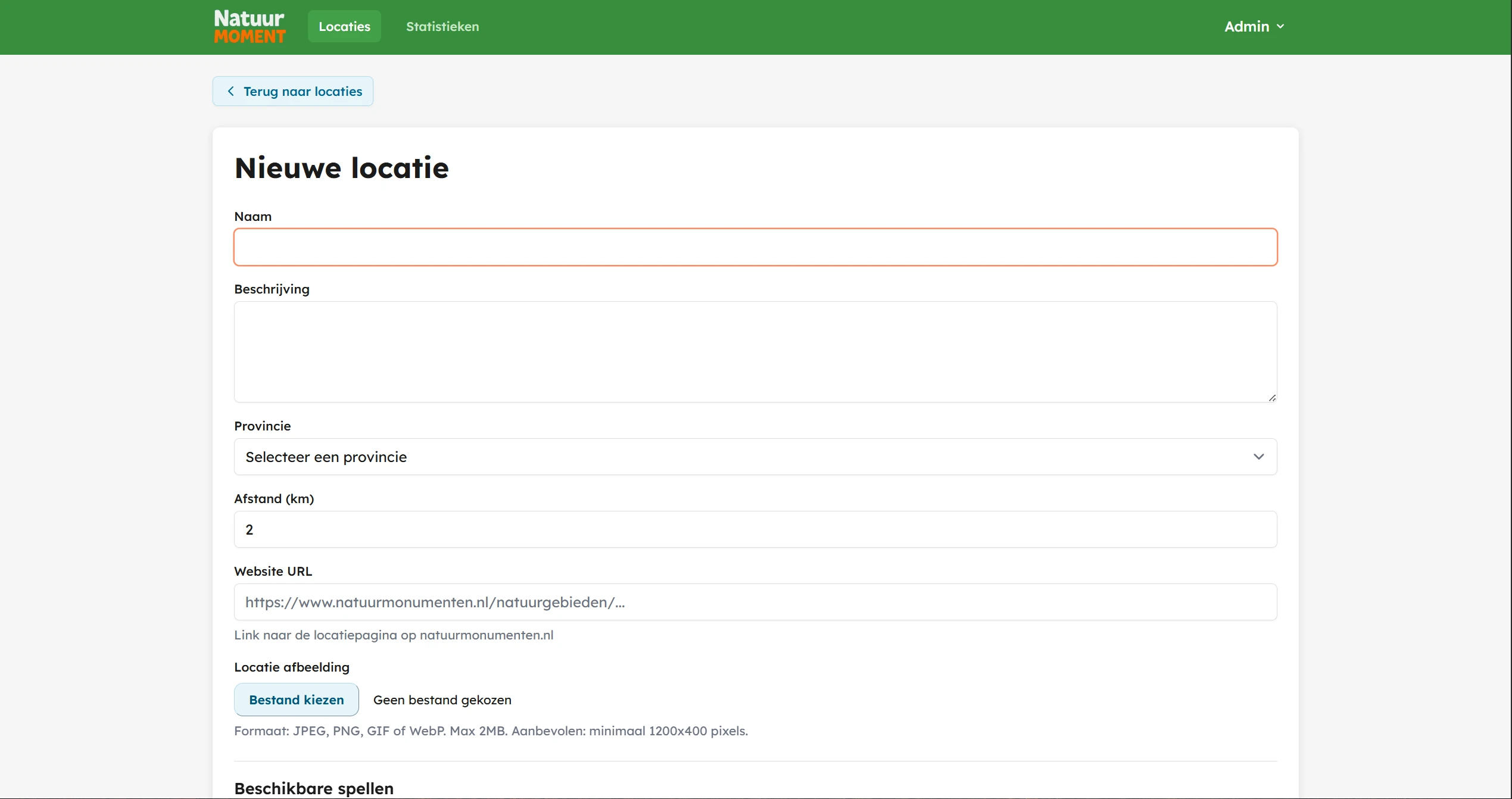Viewport: 1512px width, 799px height.
Task: Click inside the Beschrijving text area
Action: click(x=755, y=351)
